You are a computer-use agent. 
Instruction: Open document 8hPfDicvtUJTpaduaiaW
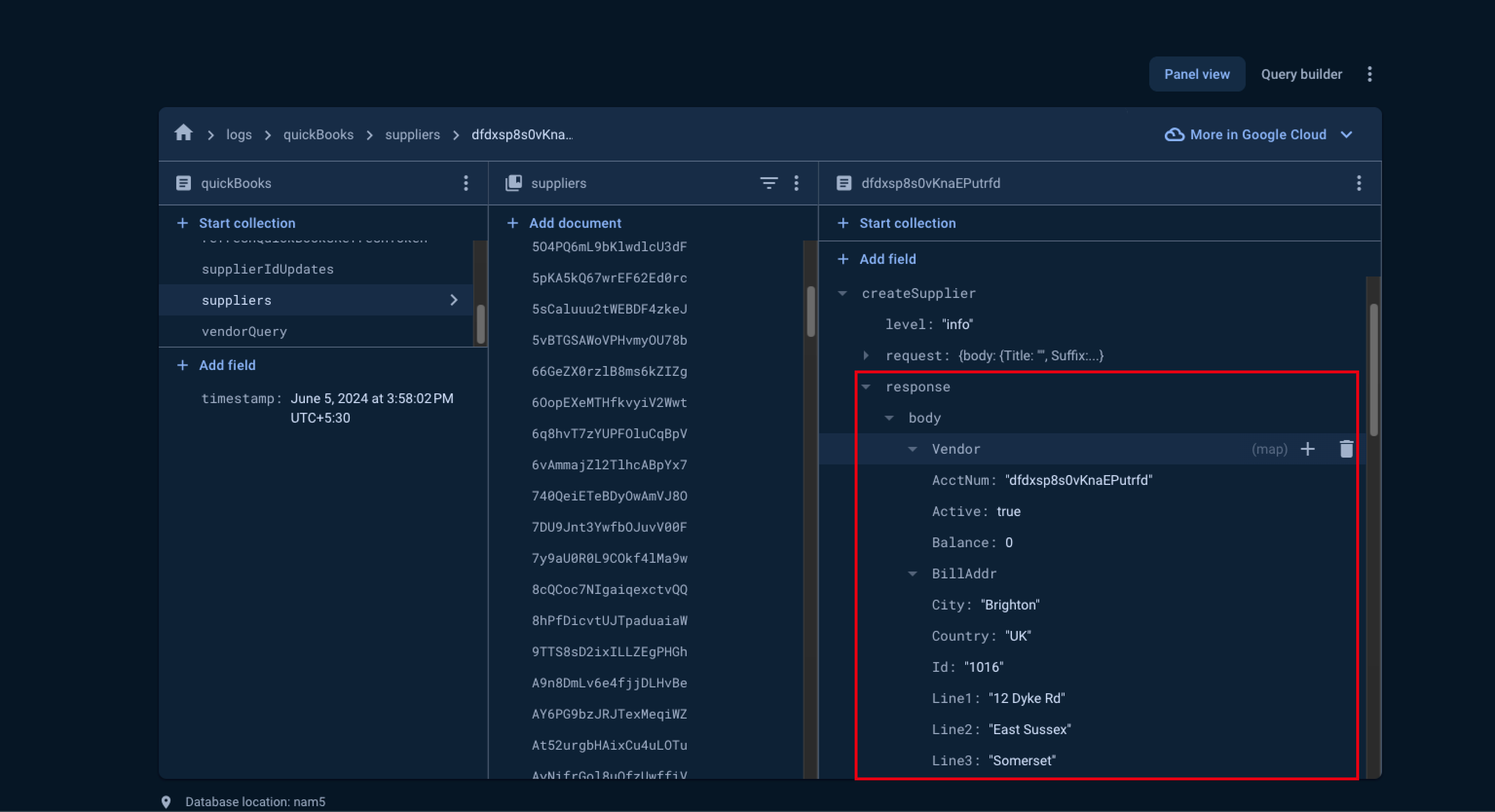609,621
